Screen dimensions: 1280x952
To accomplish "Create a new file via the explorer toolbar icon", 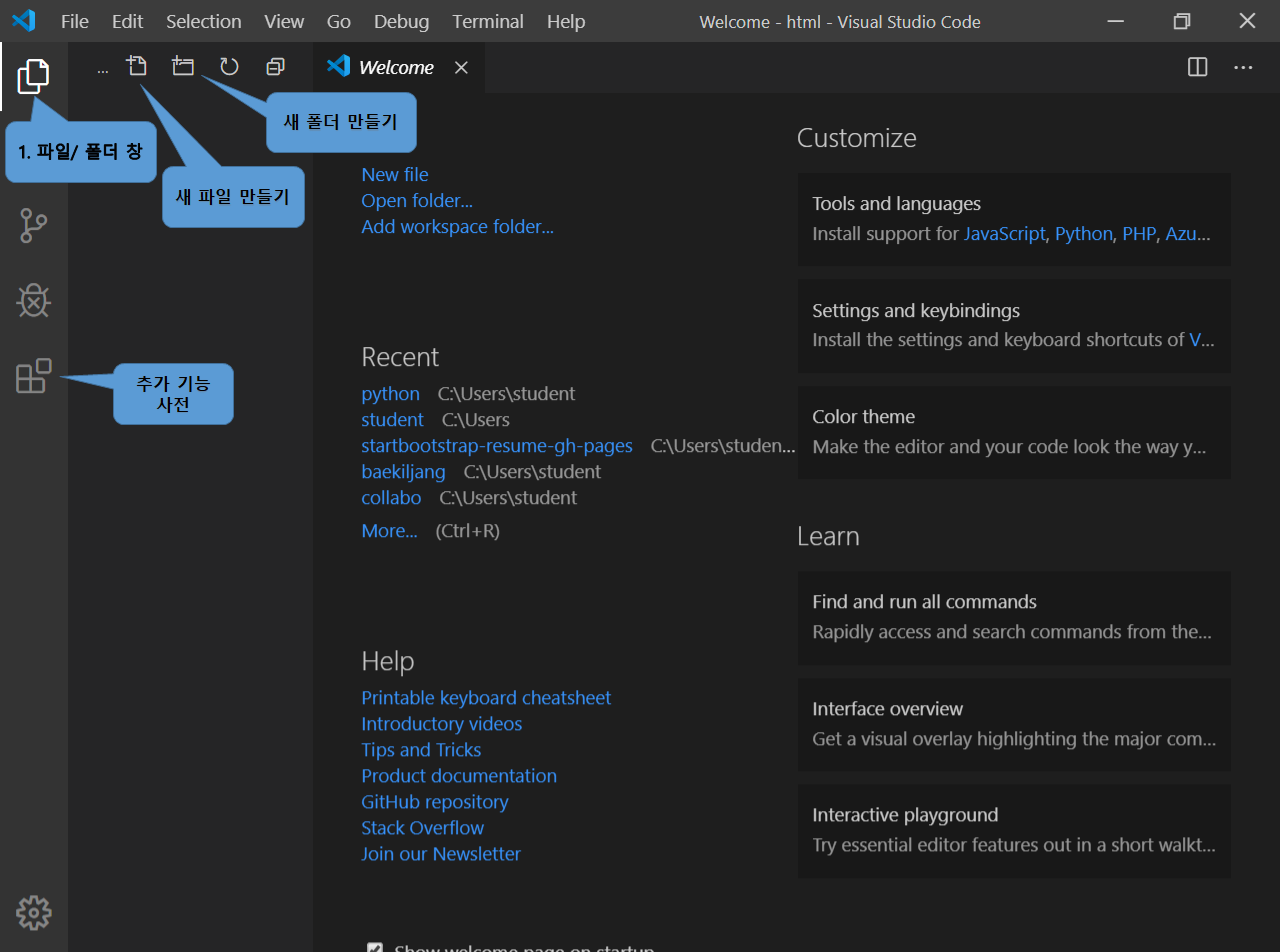I will [x=136, y=67].
